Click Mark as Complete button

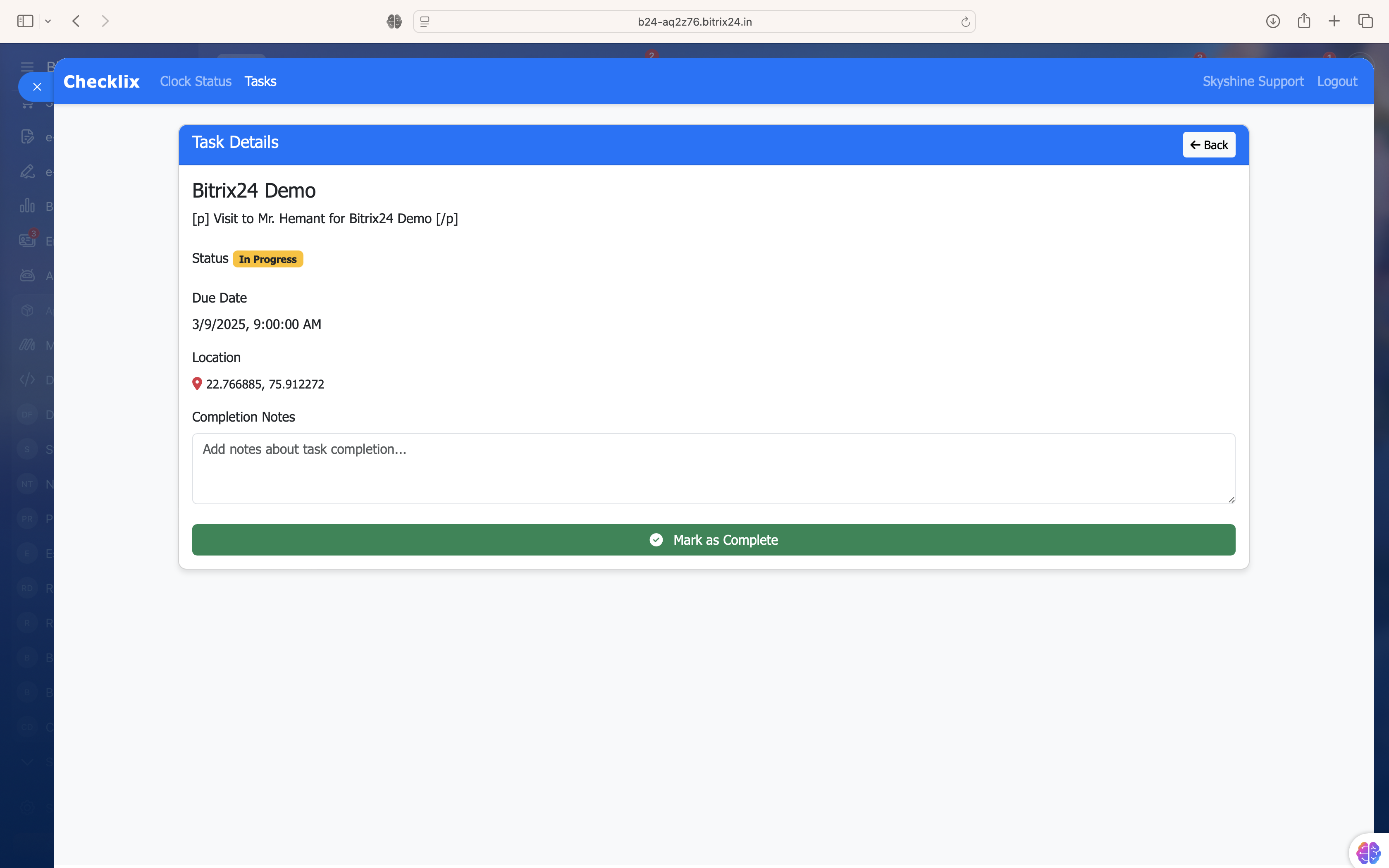pyautogui.click(x=714, y=540)
